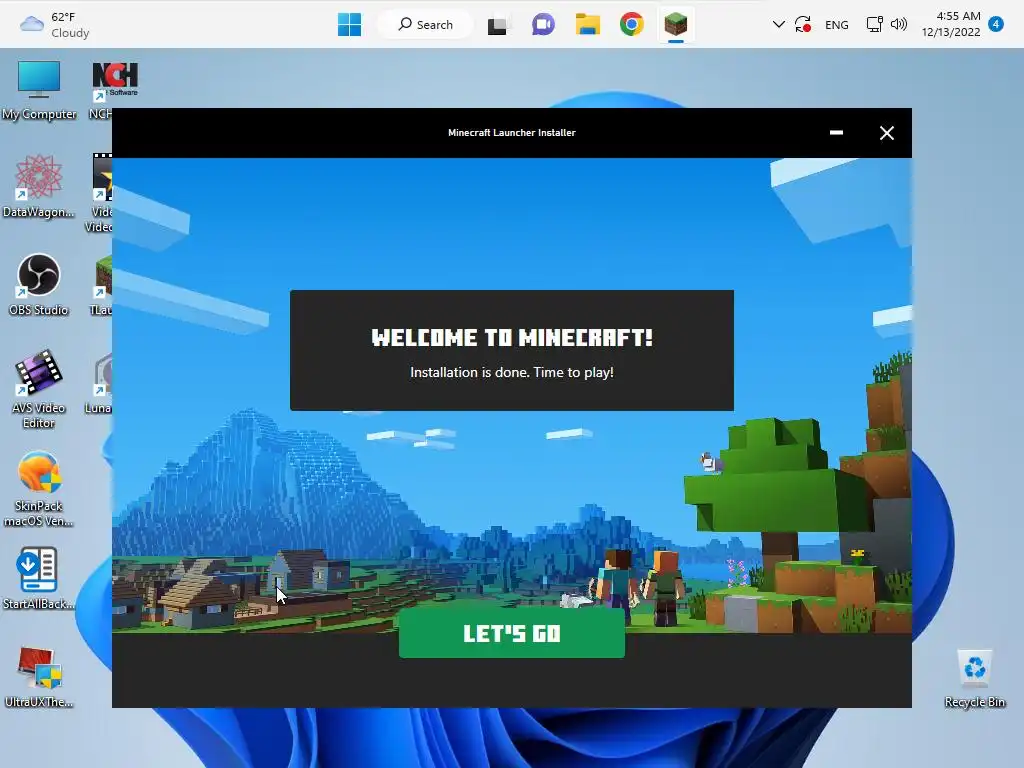Screen dimensions: 1024x768
Task: Open the weather widget showing 62°F
Action: point(55,25)
